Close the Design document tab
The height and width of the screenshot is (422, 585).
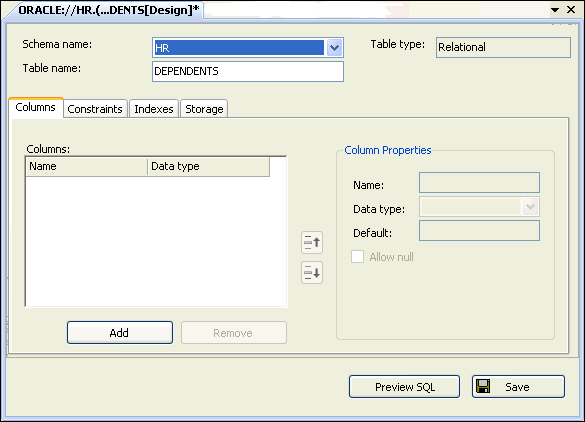(571, 10)
